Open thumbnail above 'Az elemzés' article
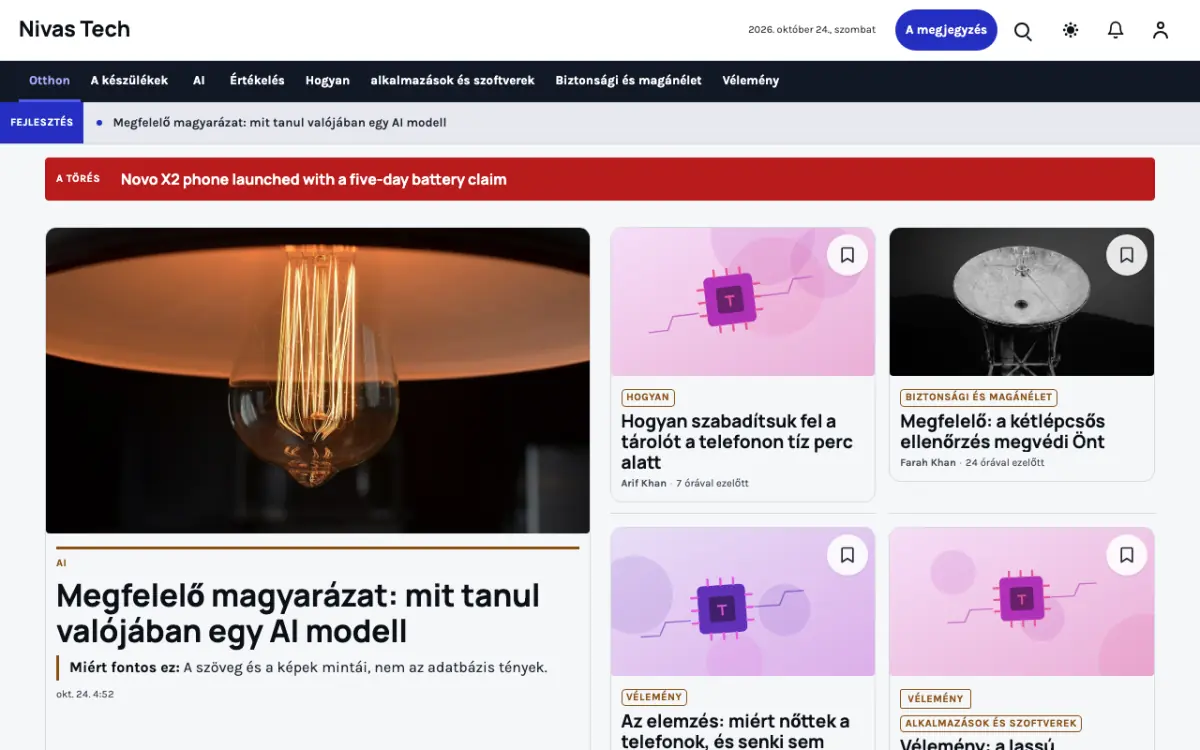This screenshot has width=1200, height=750. 743,602
